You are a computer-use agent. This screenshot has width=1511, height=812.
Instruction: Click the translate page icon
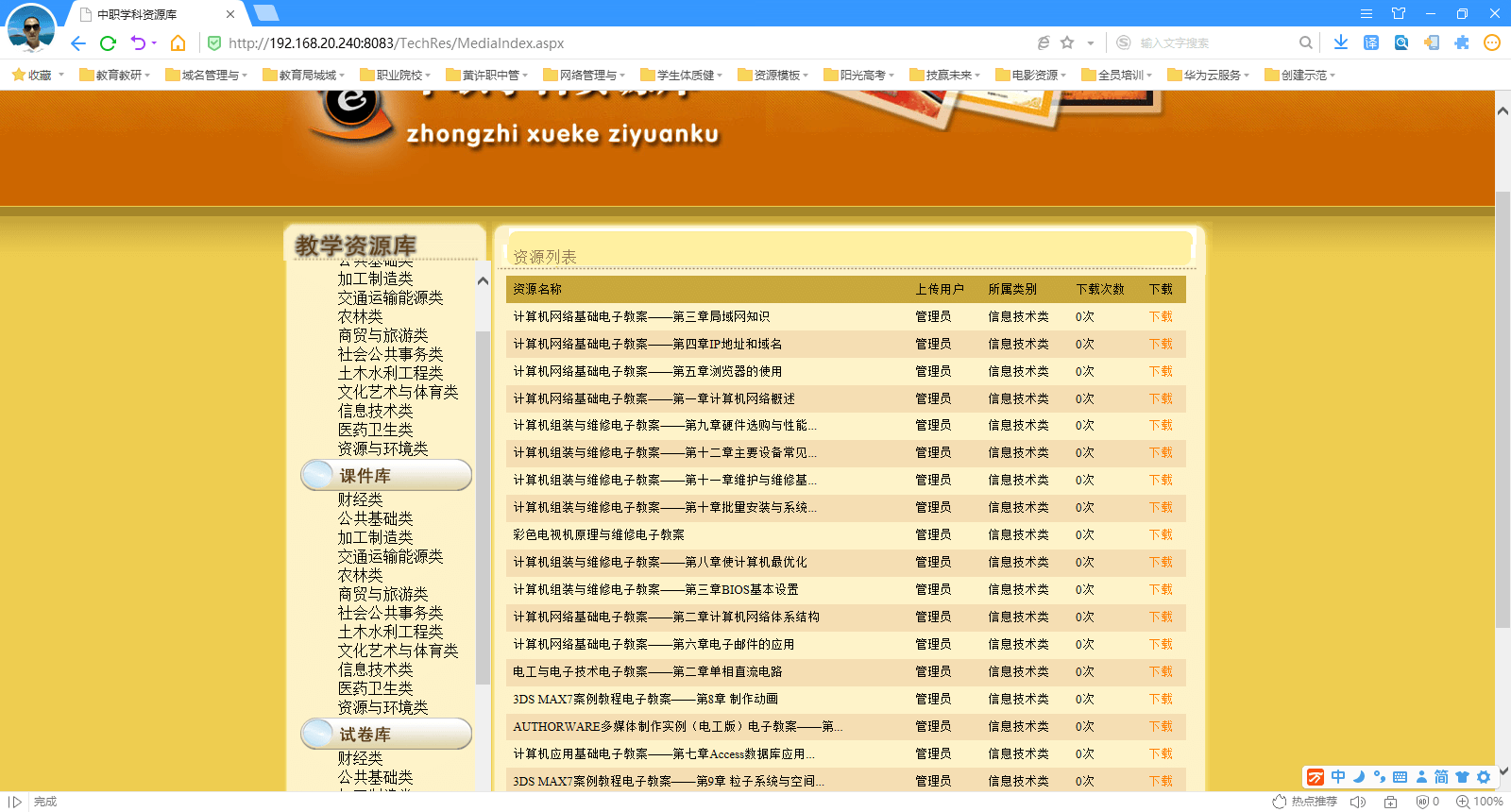tap(1370, 42)
